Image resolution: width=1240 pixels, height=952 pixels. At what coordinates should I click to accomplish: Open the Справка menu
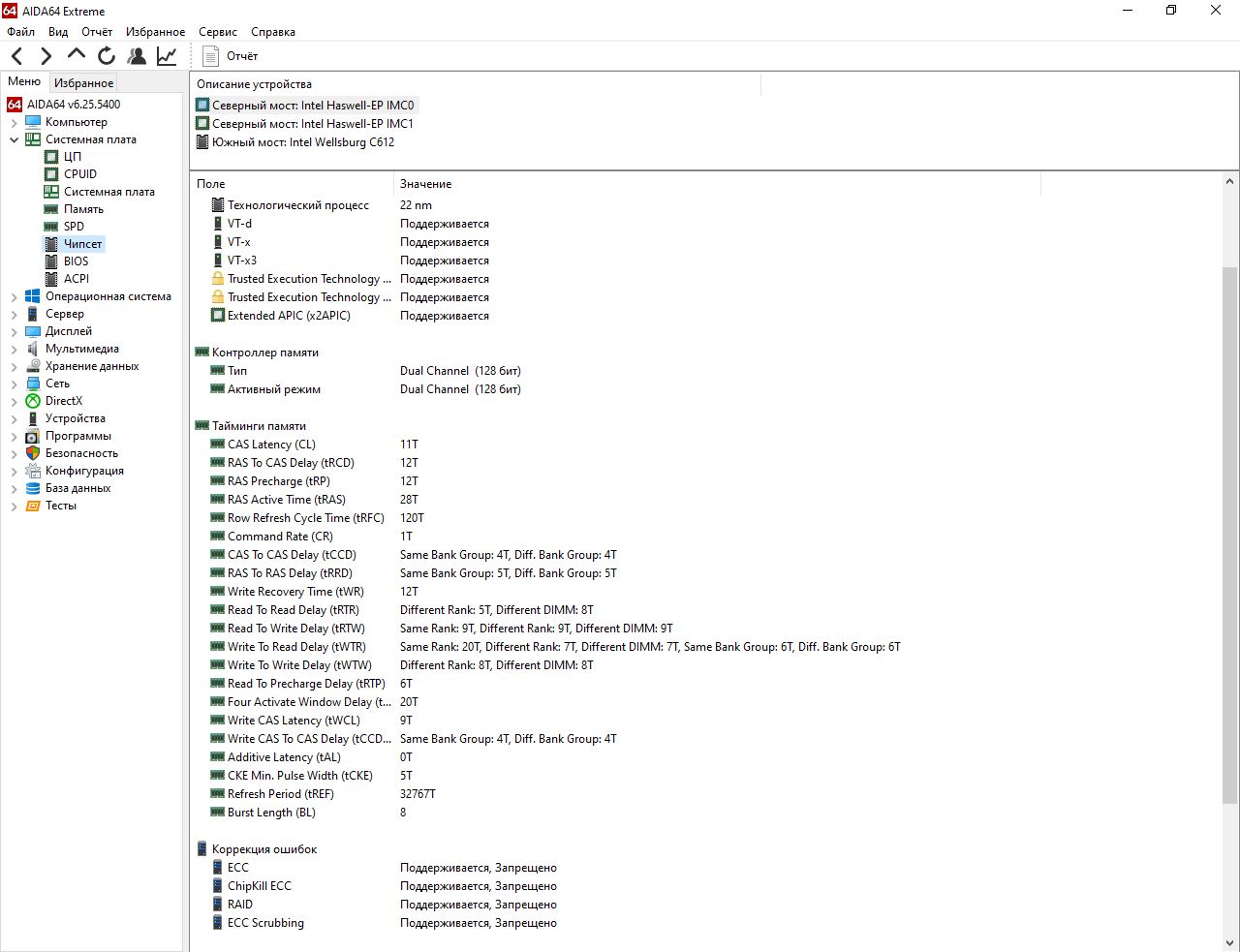pyautogui.click(x=273, y=32)
